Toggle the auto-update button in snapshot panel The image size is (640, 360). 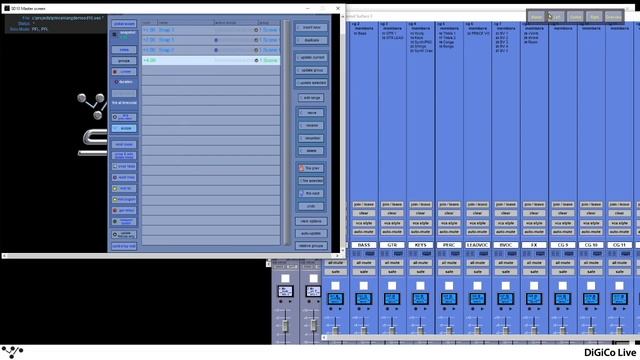(311, 233)
